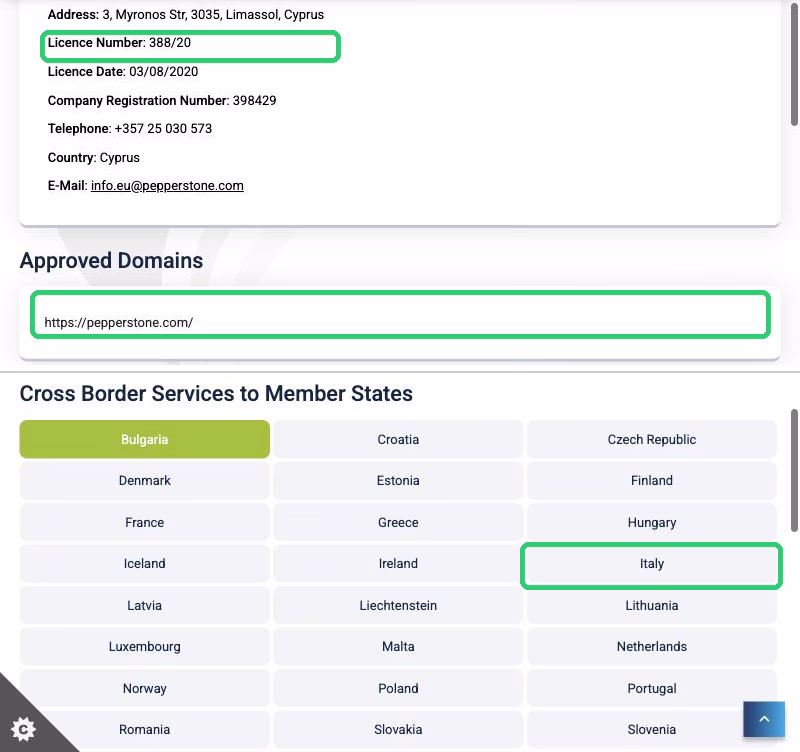
Task: Click the Licence Number 388/20 text
Action: tap(119, 43)
